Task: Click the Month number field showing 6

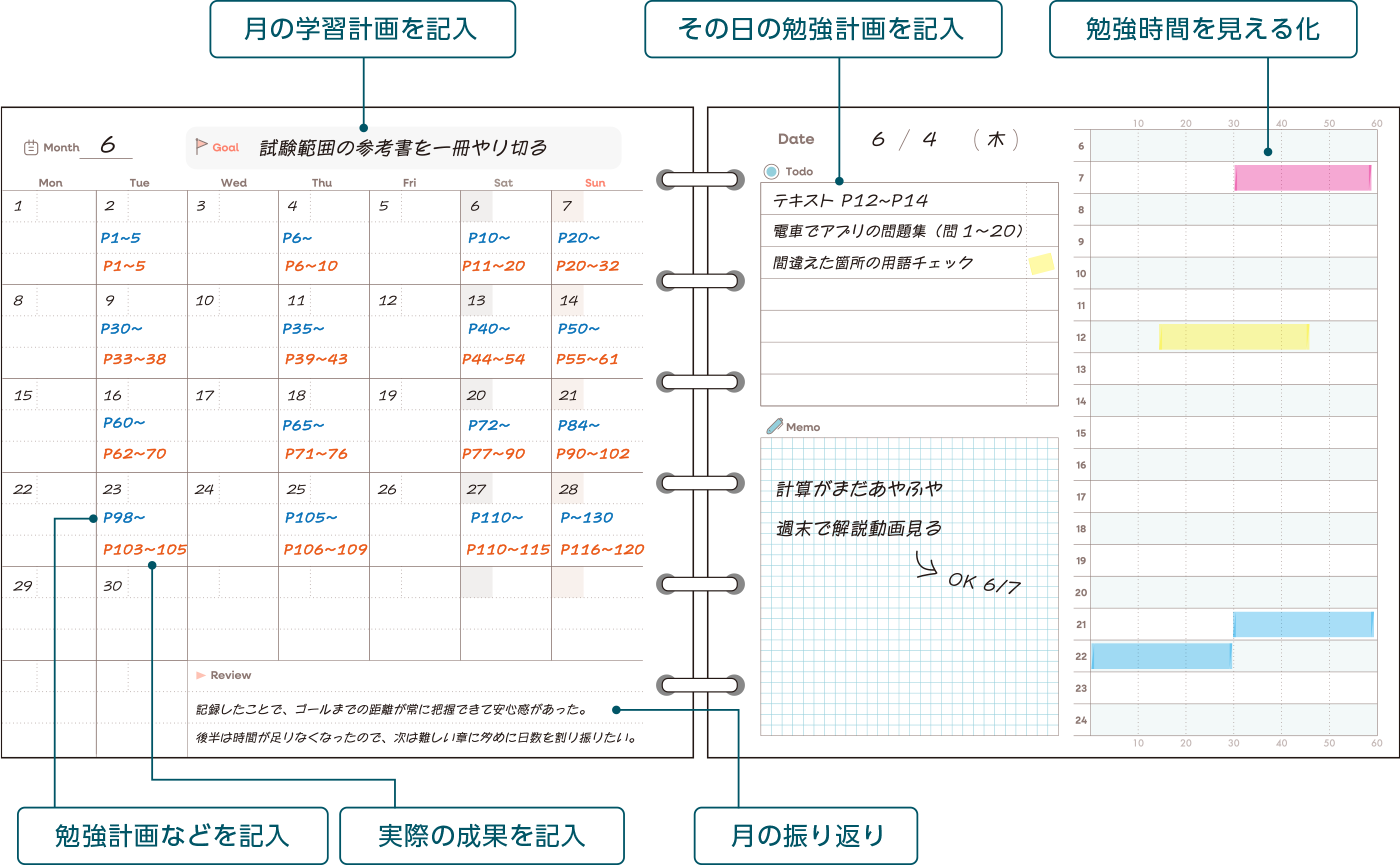Action: (x=107, y=146)
